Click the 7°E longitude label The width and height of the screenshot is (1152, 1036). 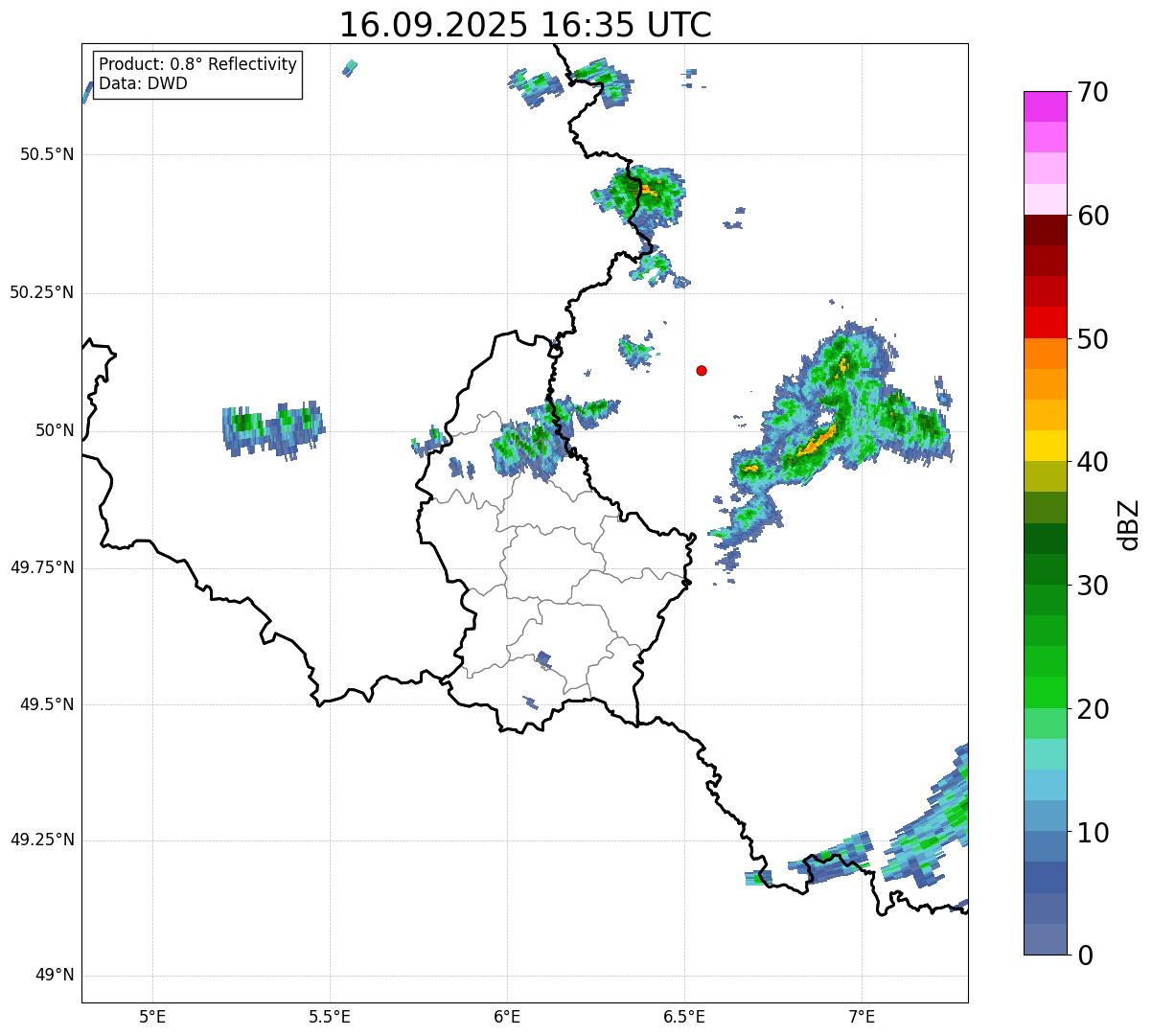coord(862,1016)
